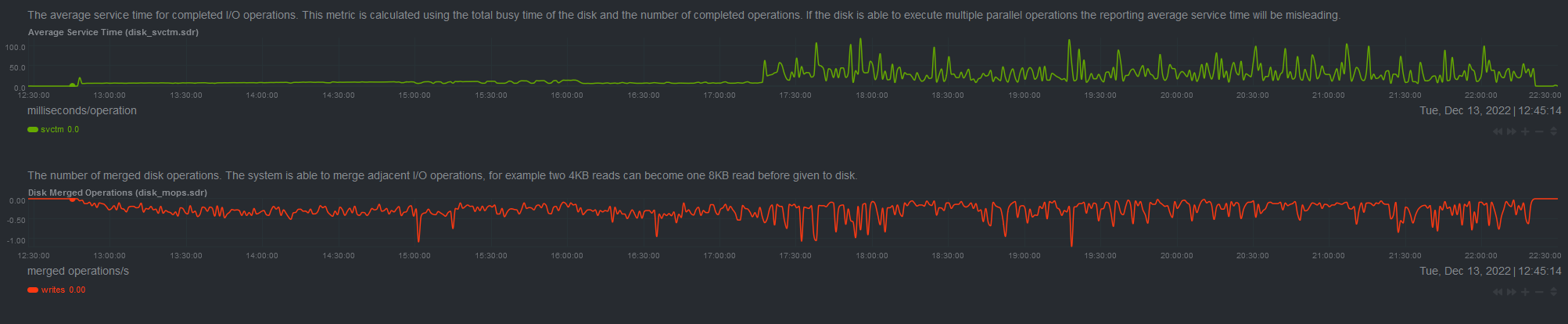Image resolution: width=1568 pixels, height=324 pixels.
Task: Toggle the svctm dimension legend entry
Action: [52, 130]
